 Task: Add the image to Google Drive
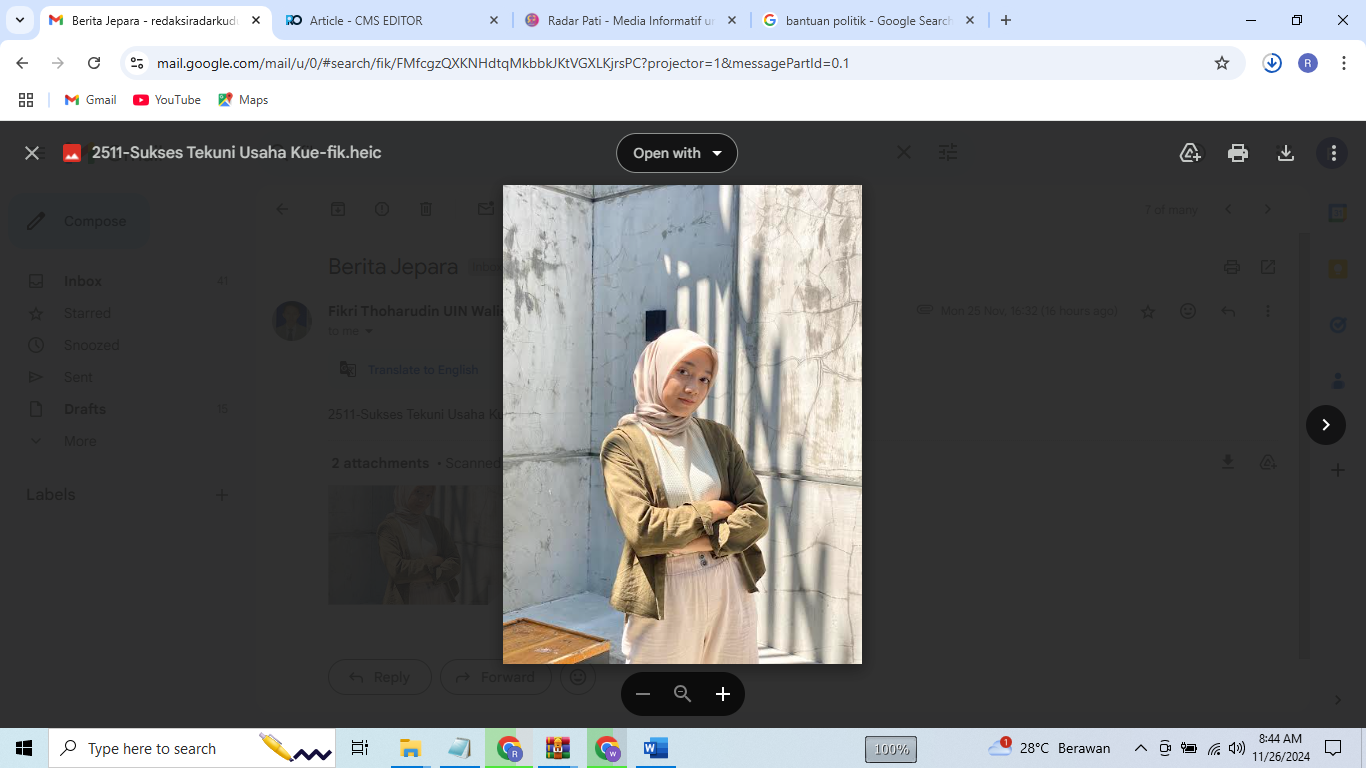pos(1190,153)
